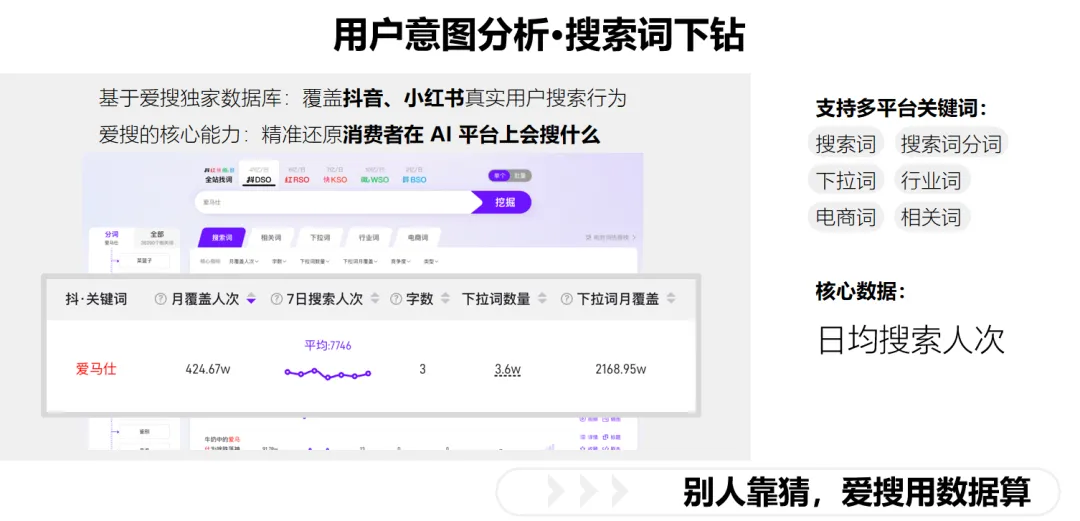Sort by 下拉词月覆盖 column arrows
Screen dimensions: 1080x521
(x=671, y=299)
